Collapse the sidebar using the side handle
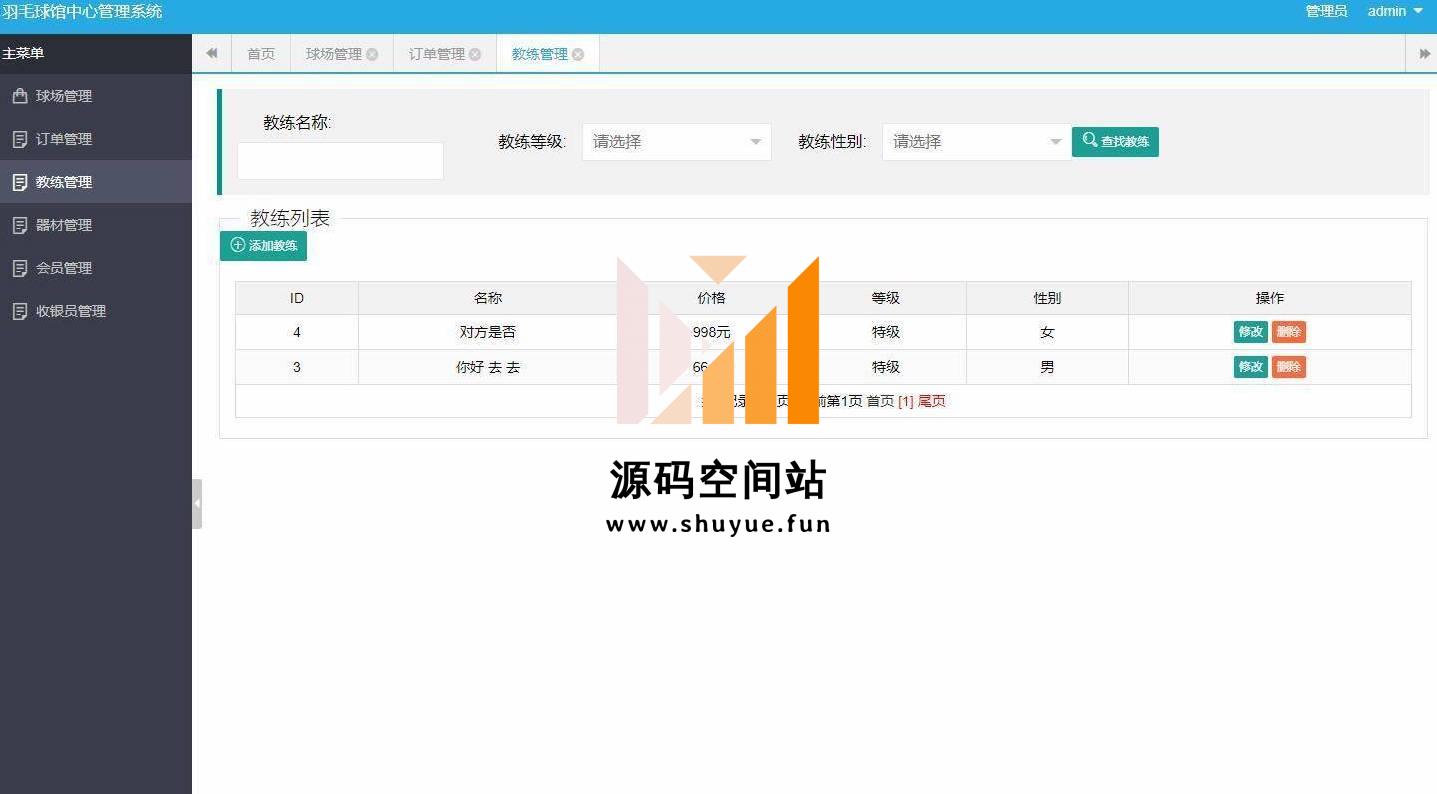1437x794 pixels. pyautogui.click(x=197, y=503)
